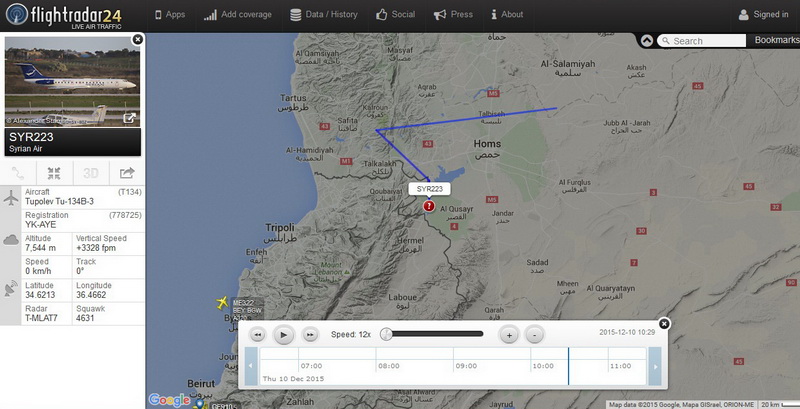This screenshot has width=800, height=409.
Task: Open the Bookmarks panel
Action: pyautogui.click(x=777, y=40)
